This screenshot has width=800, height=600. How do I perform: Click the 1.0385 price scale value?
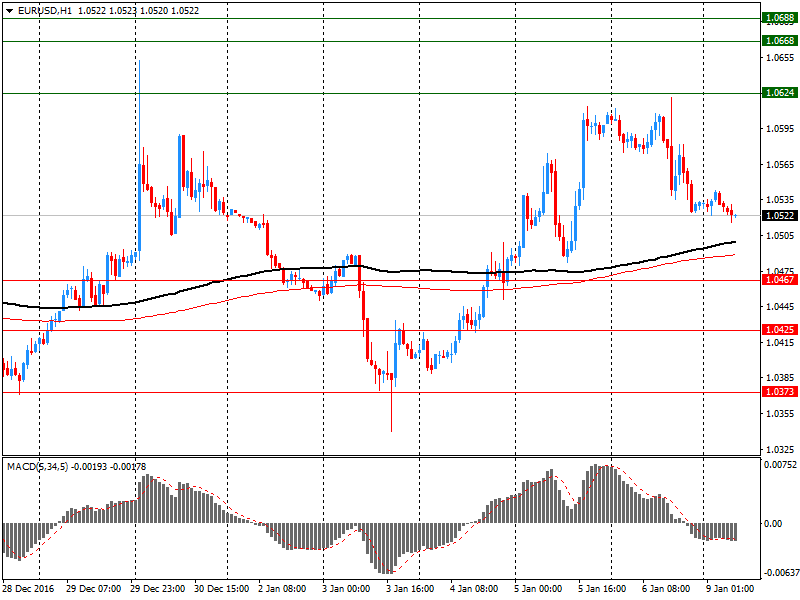[x=780, y=378]
